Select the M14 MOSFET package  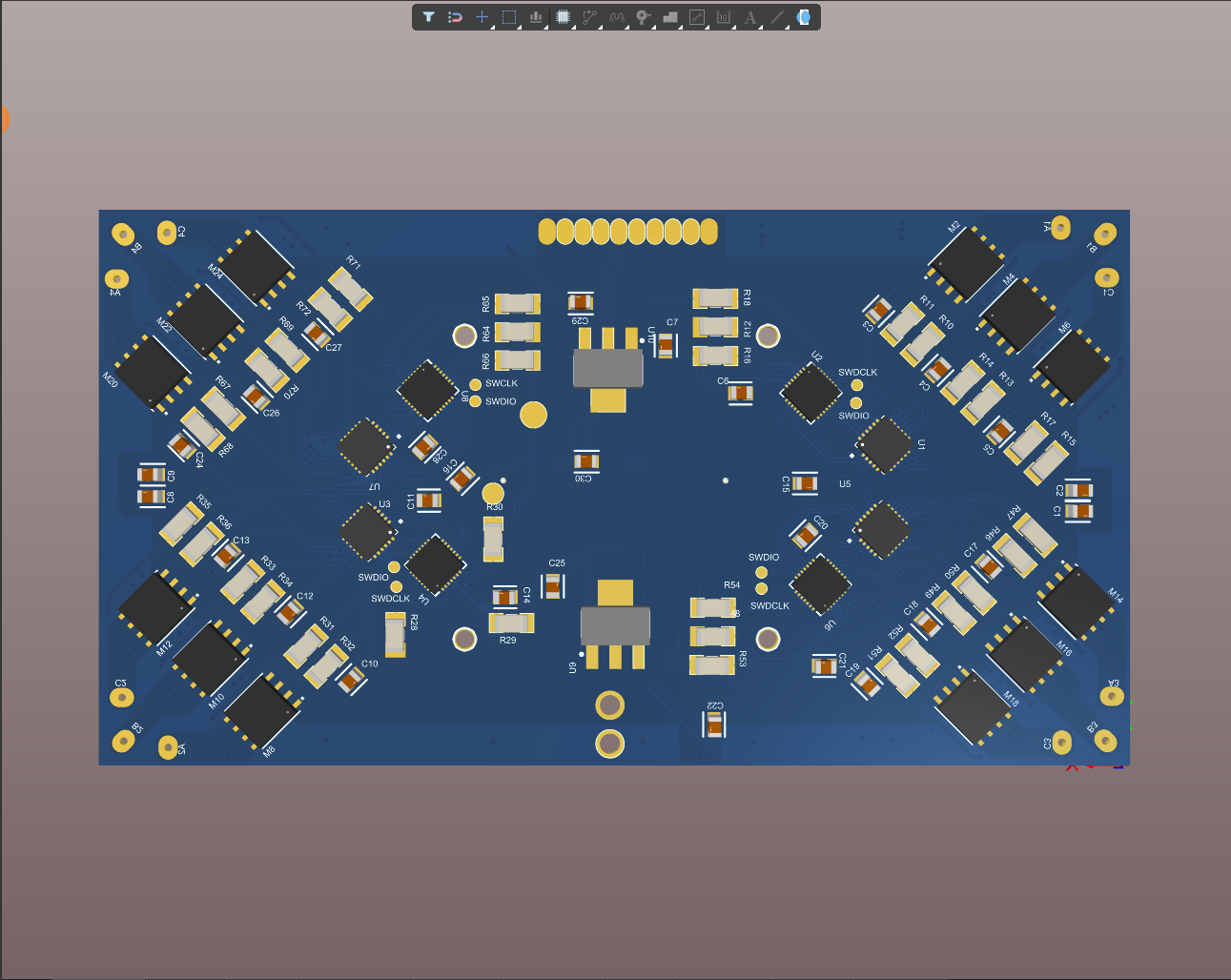coord(1075,601)
